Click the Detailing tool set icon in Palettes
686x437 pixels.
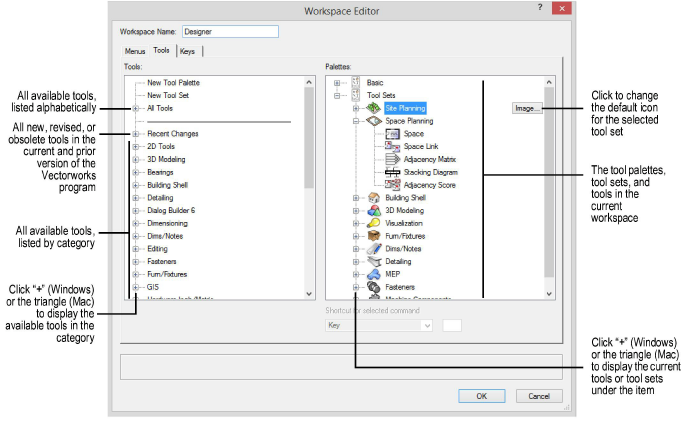[x=374, y=262]
